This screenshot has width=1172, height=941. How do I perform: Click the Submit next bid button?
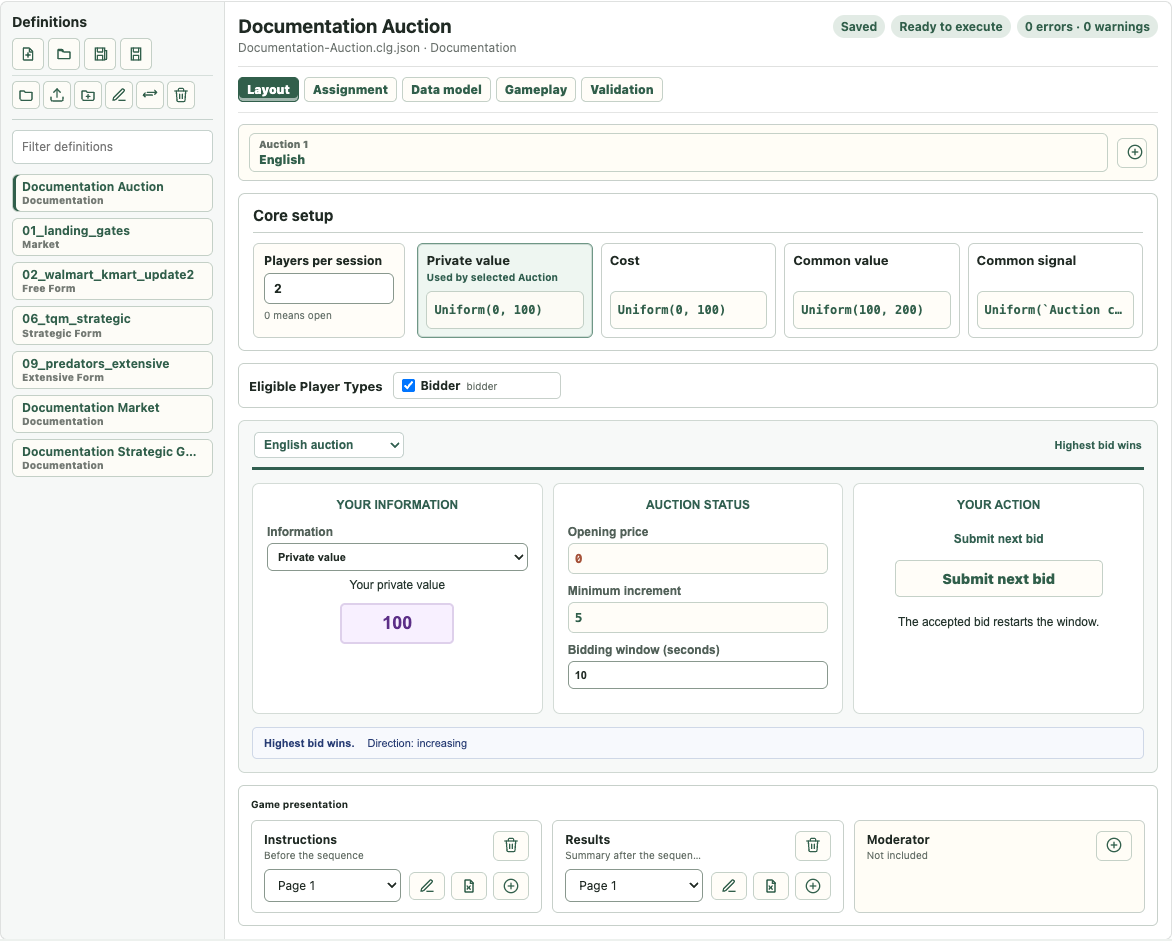tap(999, 579)
